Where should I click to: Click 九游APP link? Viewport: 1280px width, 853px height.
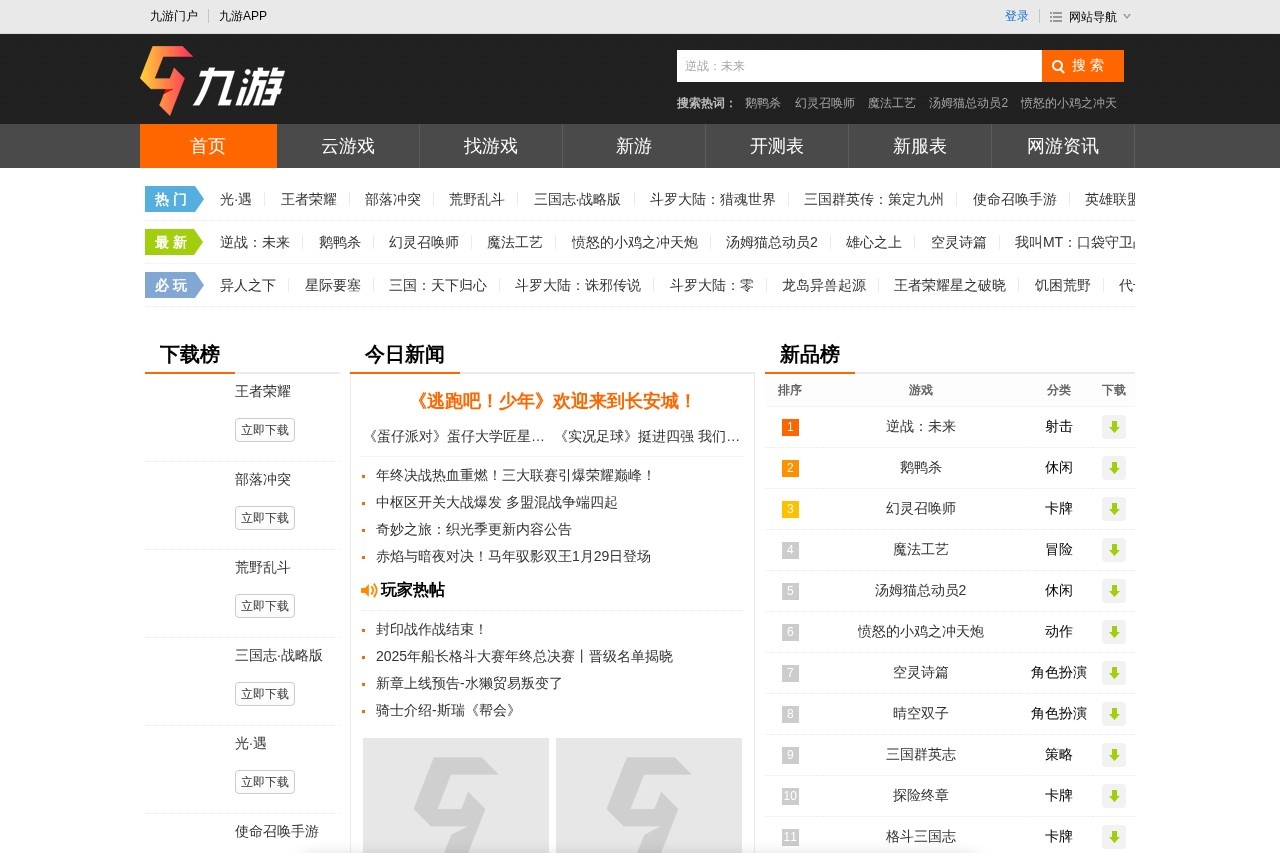pos(243,16)
